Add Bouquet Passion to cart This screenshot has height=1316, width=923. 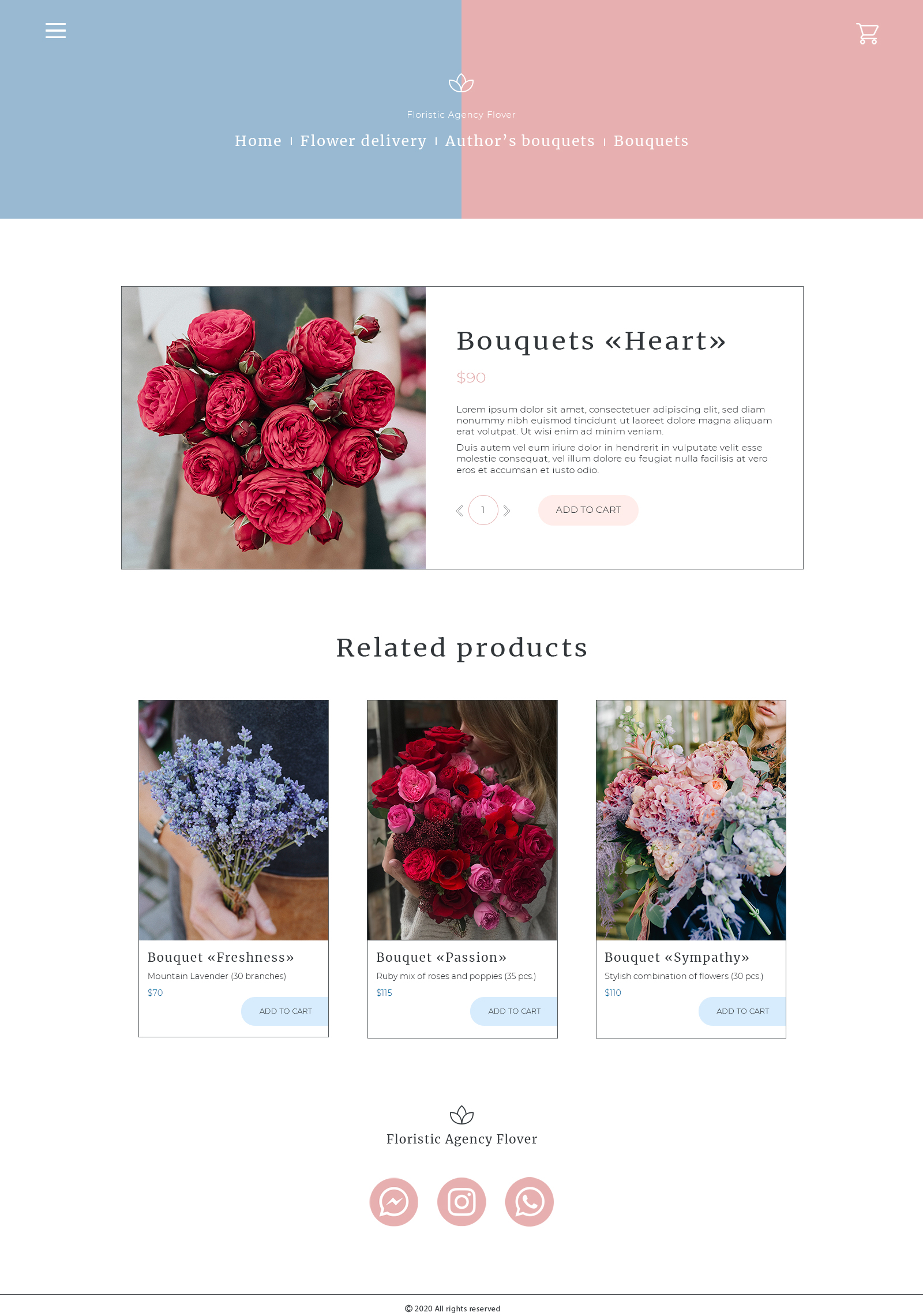[x=514, y=1011]
